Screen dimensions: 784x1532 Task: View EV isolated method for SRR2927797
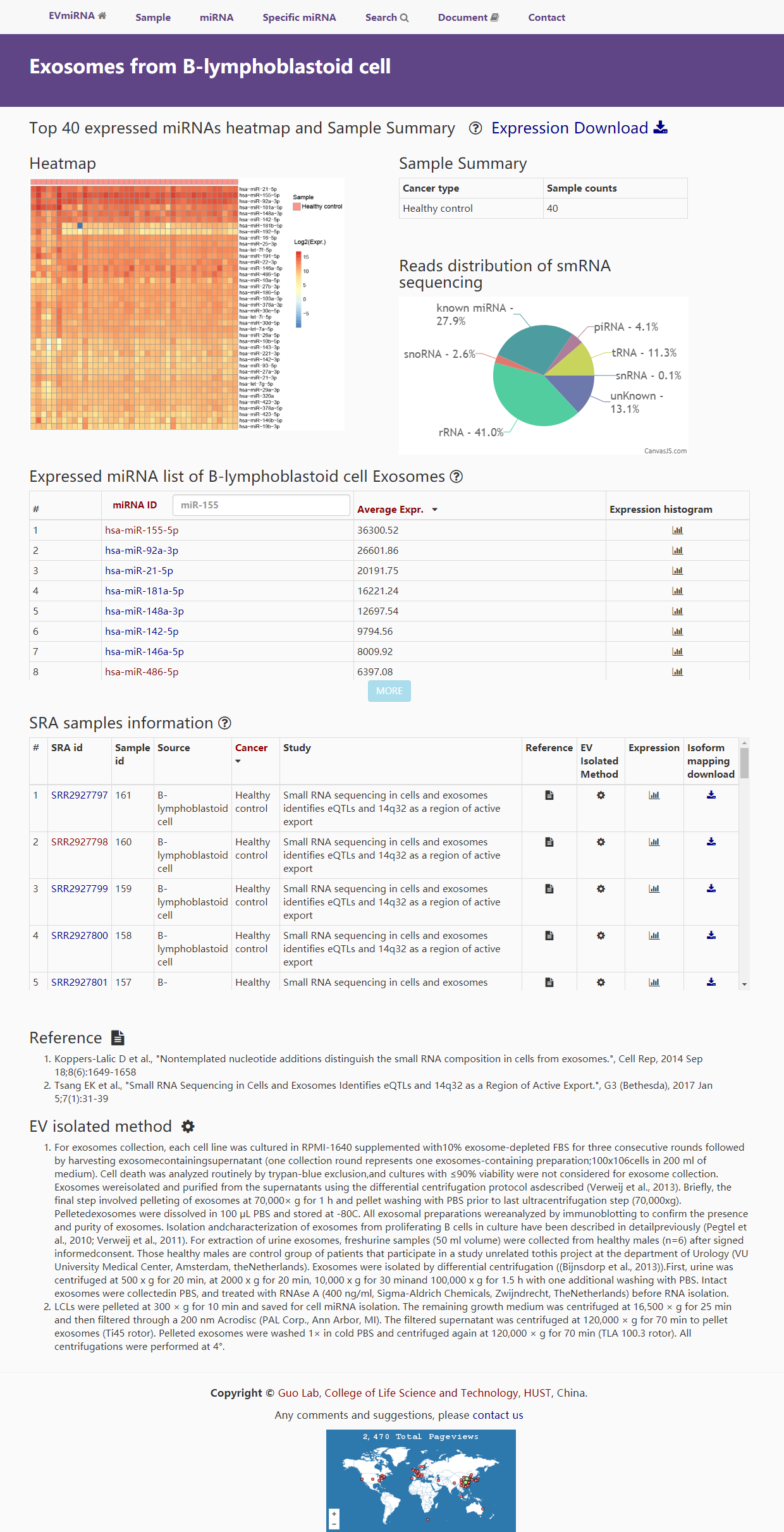pyautogui.click(x=601, y=795)
